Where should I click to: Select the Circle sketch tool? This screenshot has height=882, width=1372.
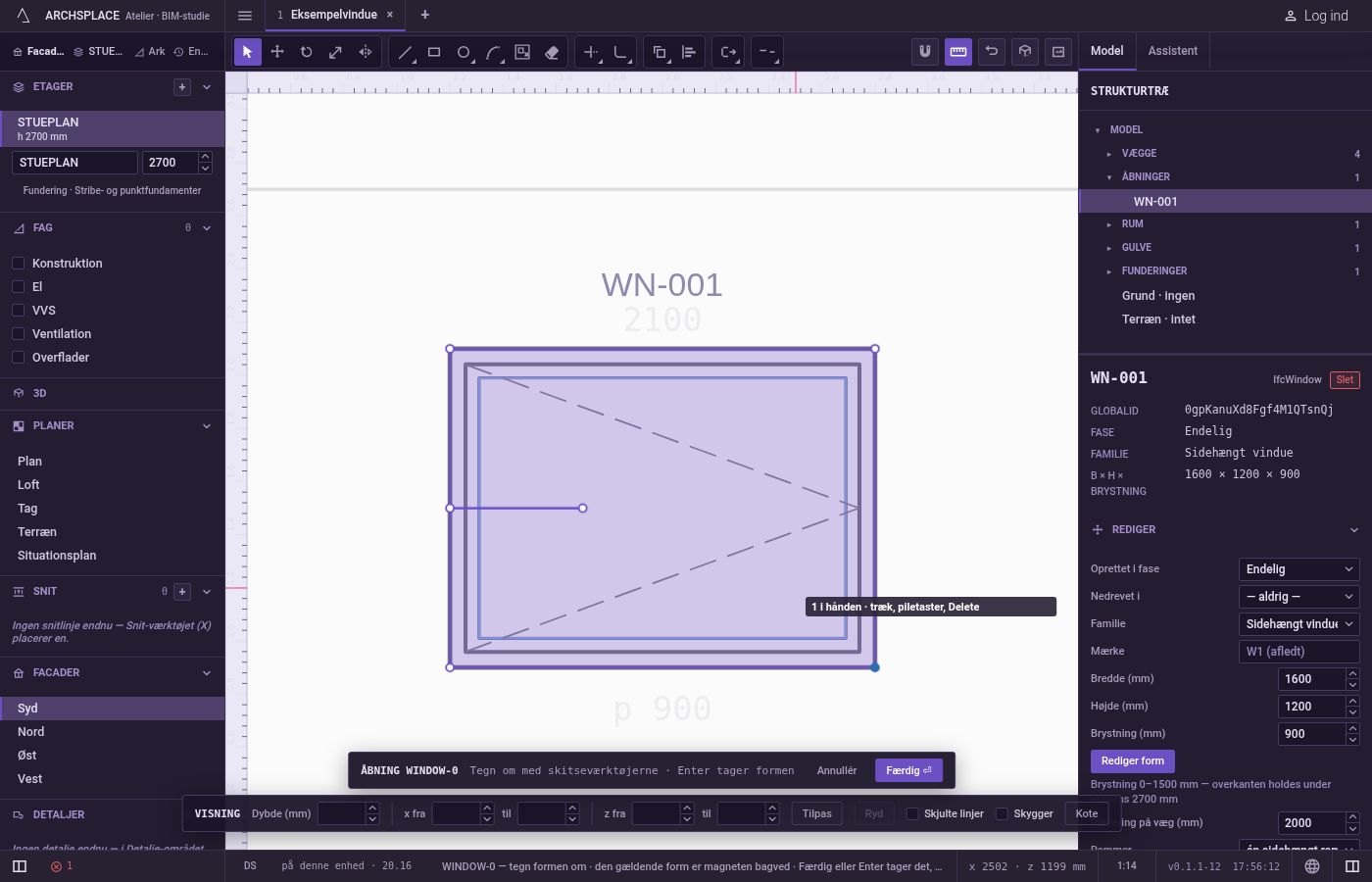(x=464, y=52)
